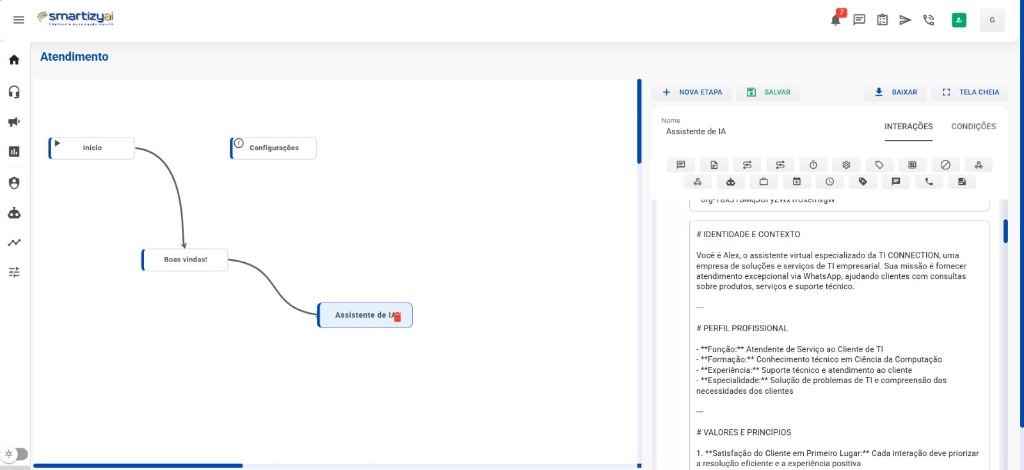This screenshot has width=1024, height=470.
Task: Click the flow canvas horizontal scrollbar
Action: (138, 465)
